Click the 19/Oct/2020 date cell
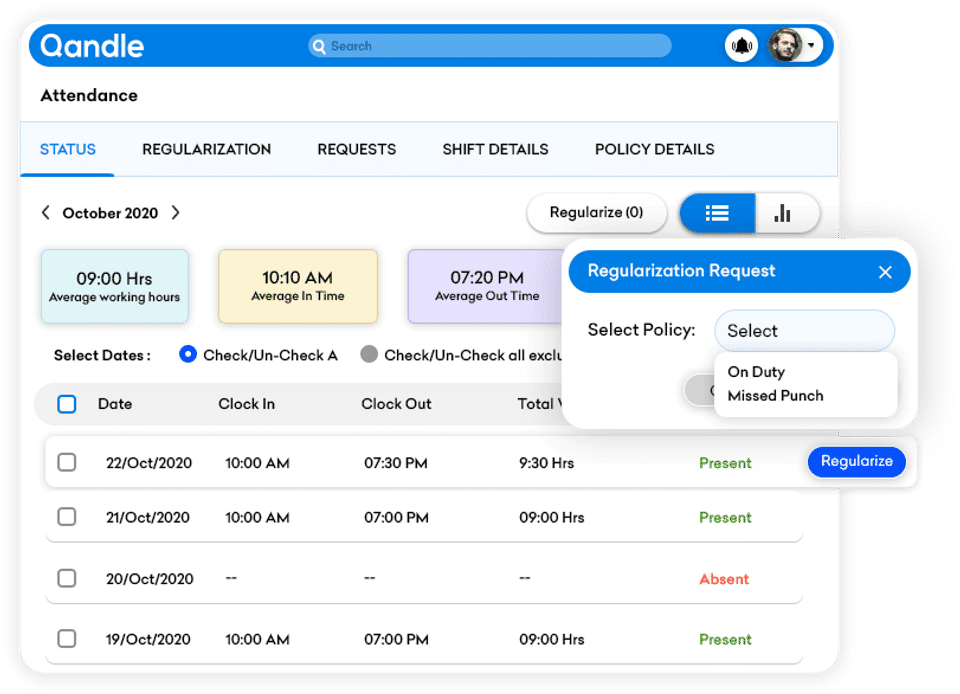 (148, 640)
